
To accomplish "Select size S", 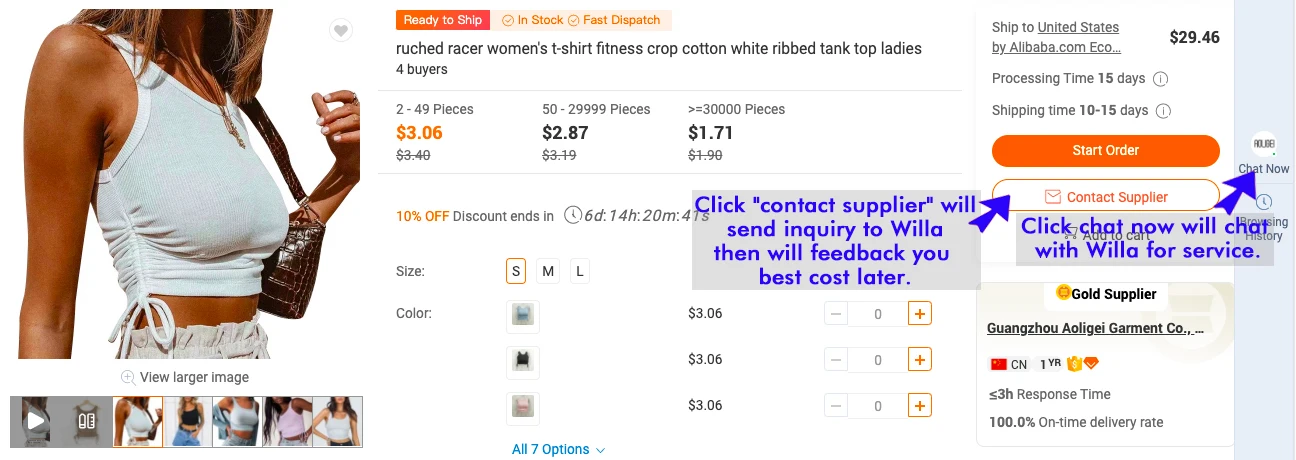I will tap(516, 271).
